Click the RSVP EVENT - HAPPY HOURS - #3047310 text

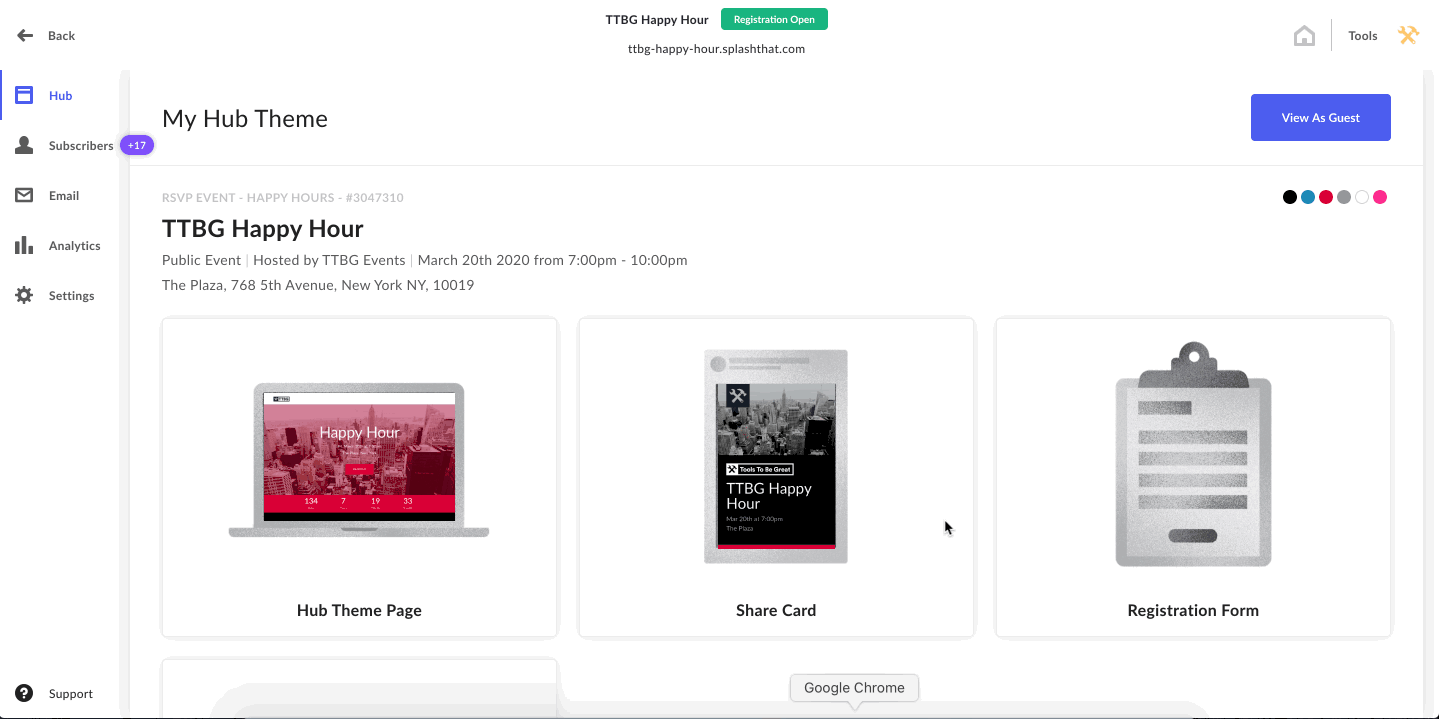(283, 198)
